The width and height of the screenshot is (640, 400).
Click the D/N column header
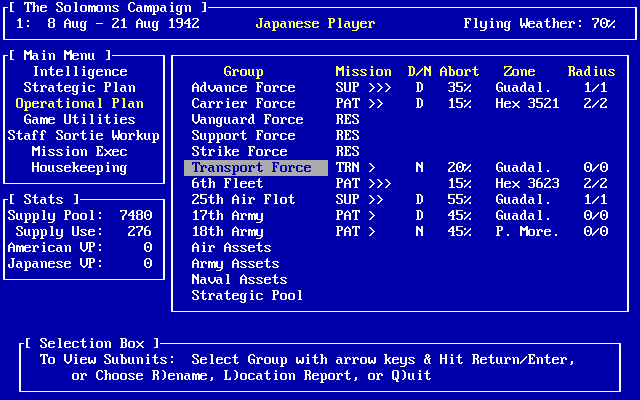pyautogui.click(x=420, y=71)
